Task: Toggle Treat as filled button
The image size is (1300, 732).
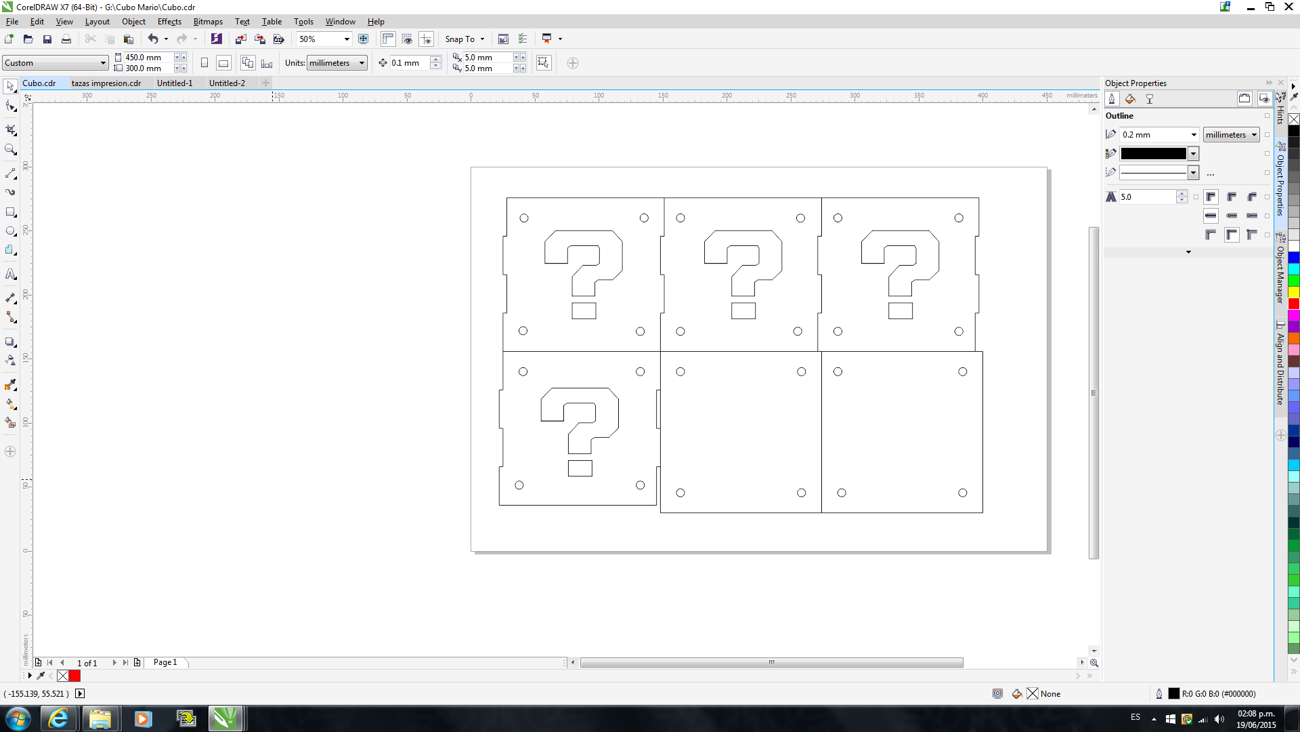Action: 543,63
